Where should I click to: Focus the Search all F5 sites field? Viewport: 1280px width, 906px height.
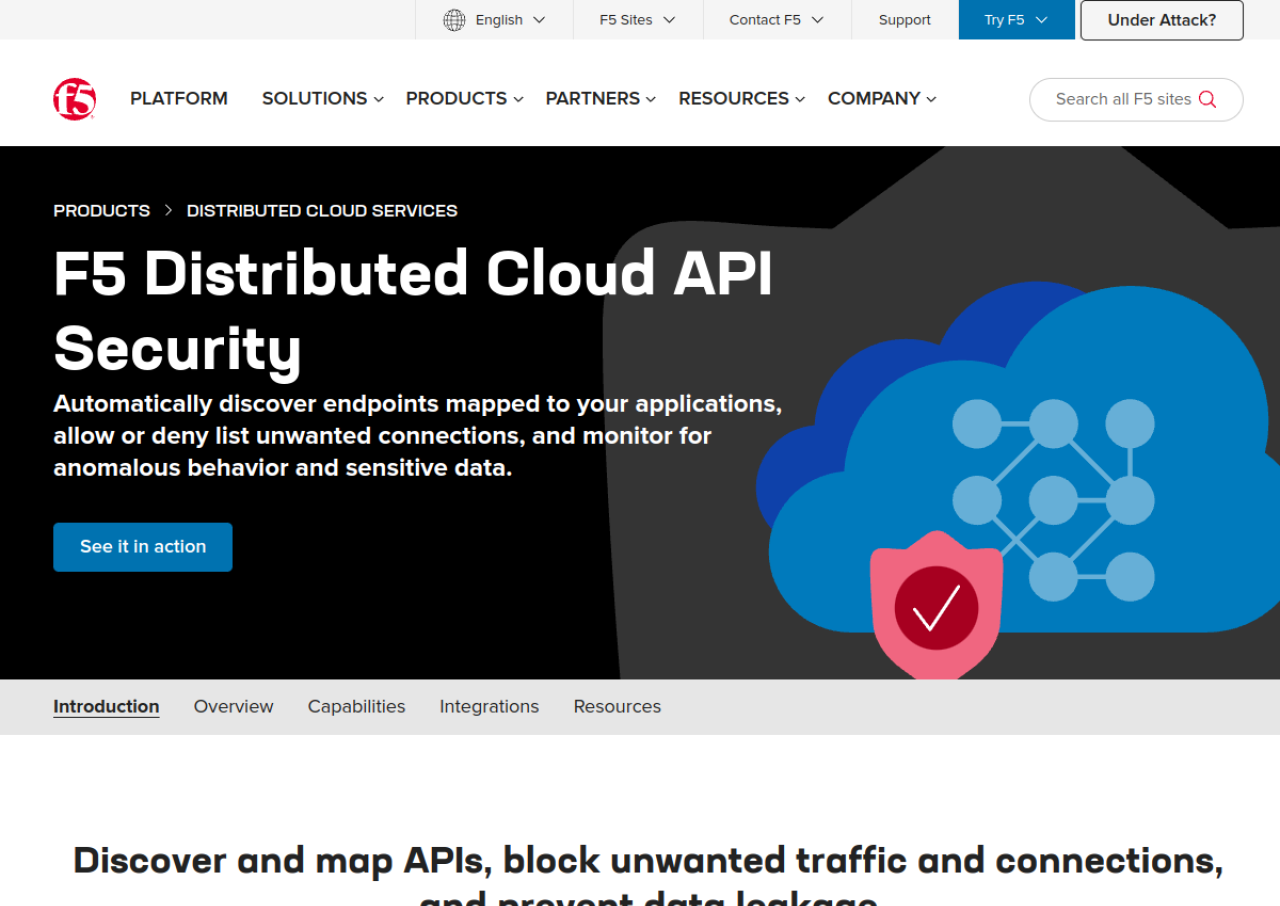(1136, 99)
